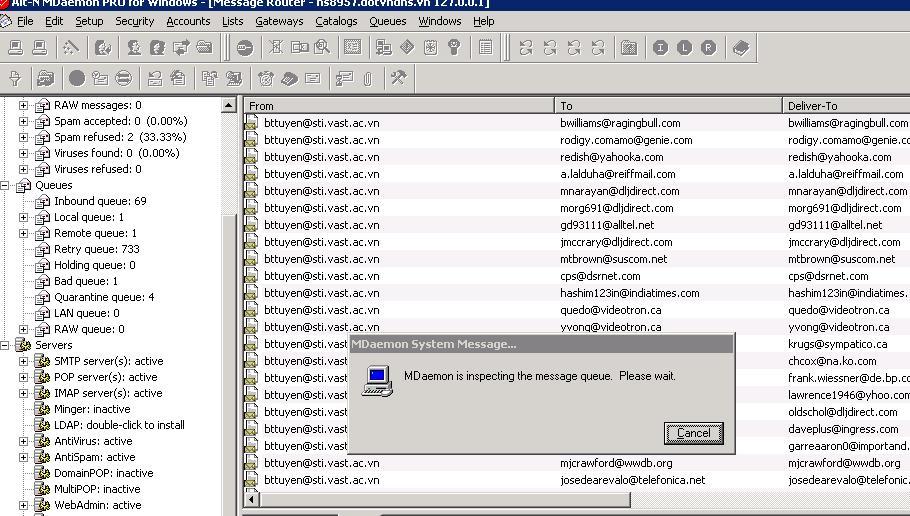The width and height of the screenshot is (910, 516).
Task: Select Minger: inactive tree item
Action: (x=92, y=409)
